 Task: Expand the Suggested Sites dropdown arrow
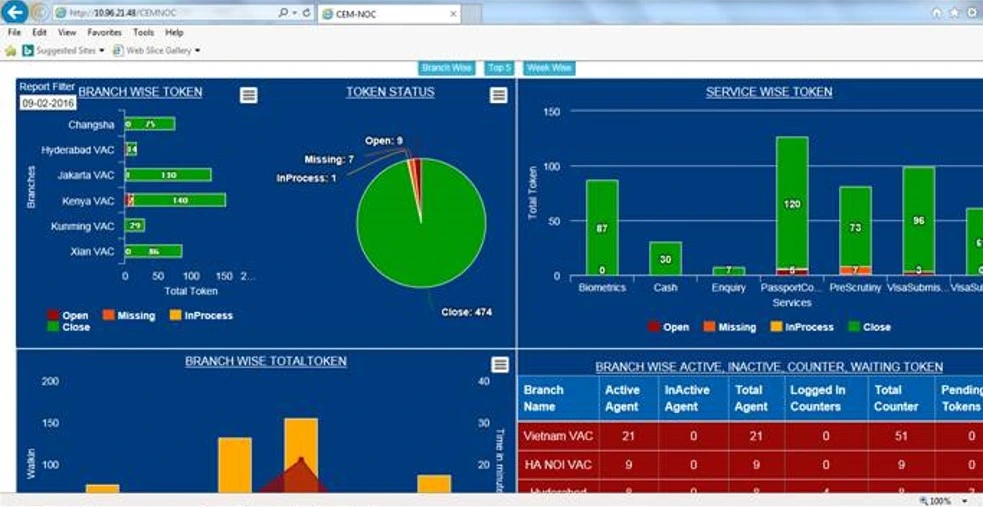[x=102, y=51]
